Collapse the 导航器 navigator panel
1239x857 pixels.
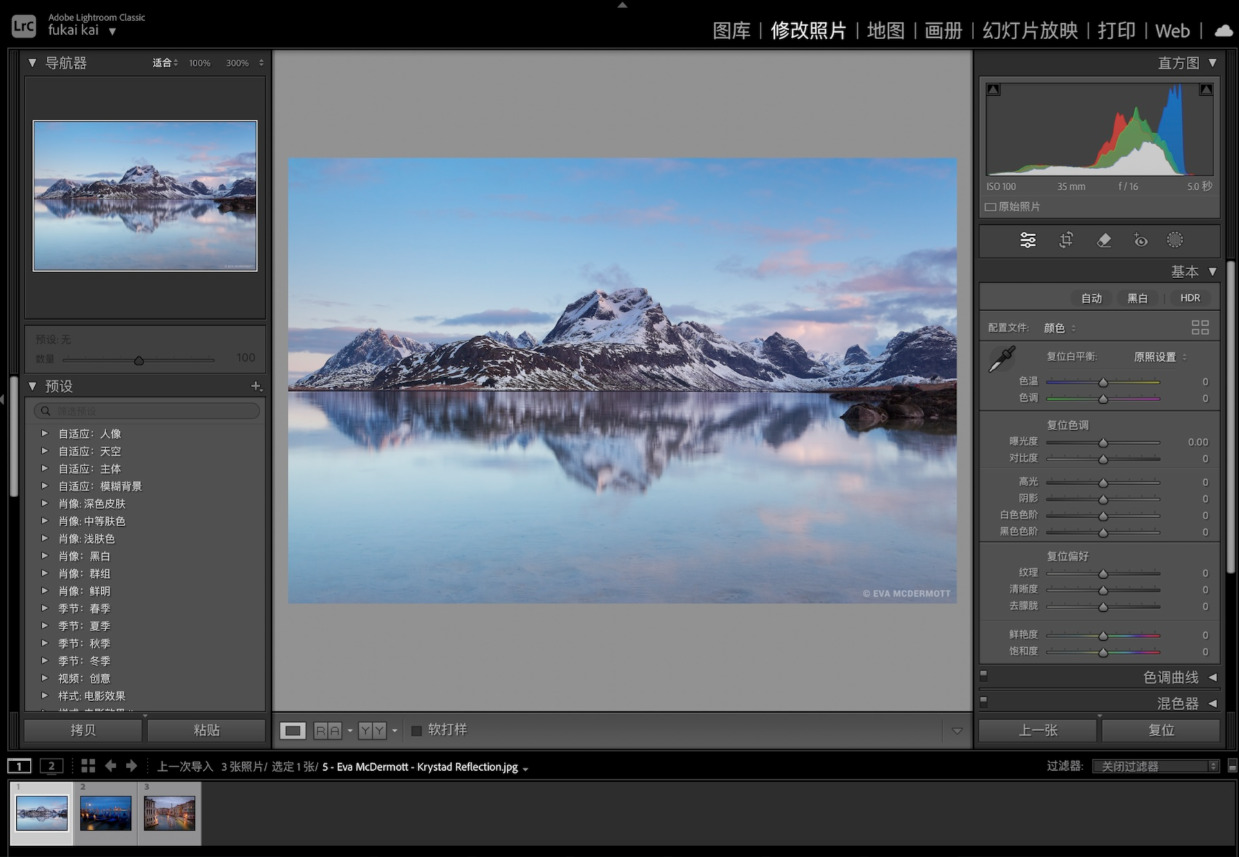point(32,63)
